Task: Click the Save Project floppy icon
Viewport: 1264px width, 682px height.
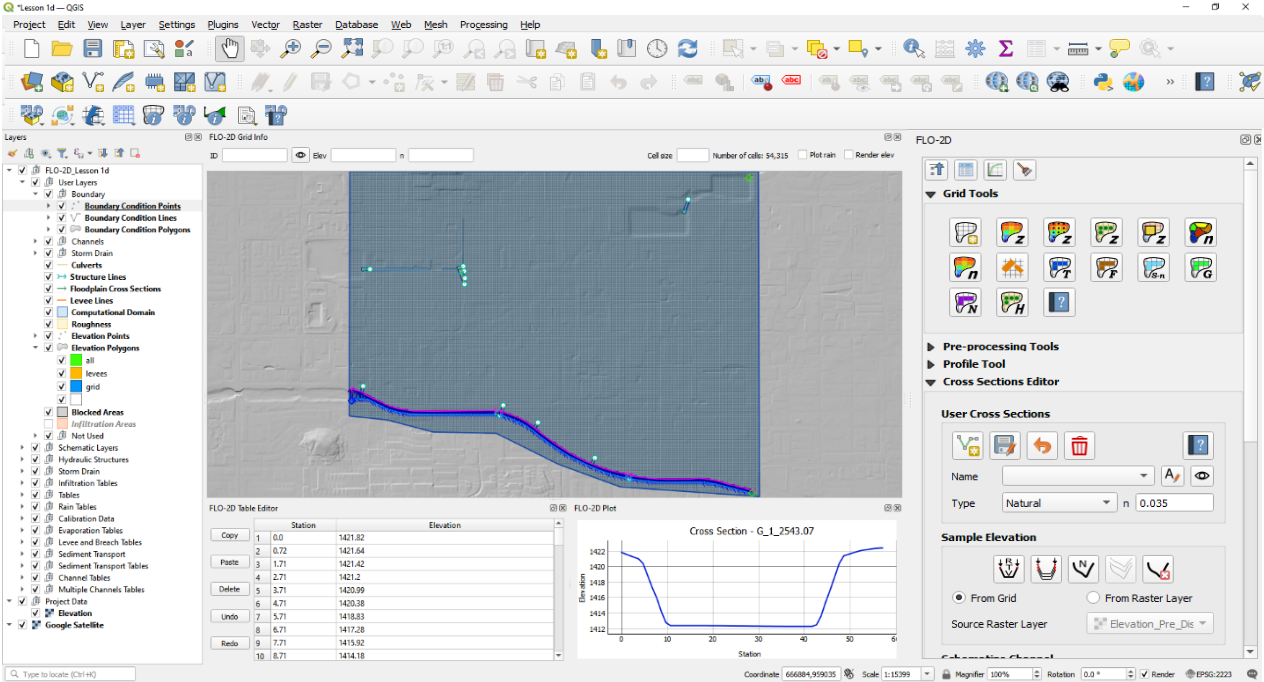Action: click(93, 48)
